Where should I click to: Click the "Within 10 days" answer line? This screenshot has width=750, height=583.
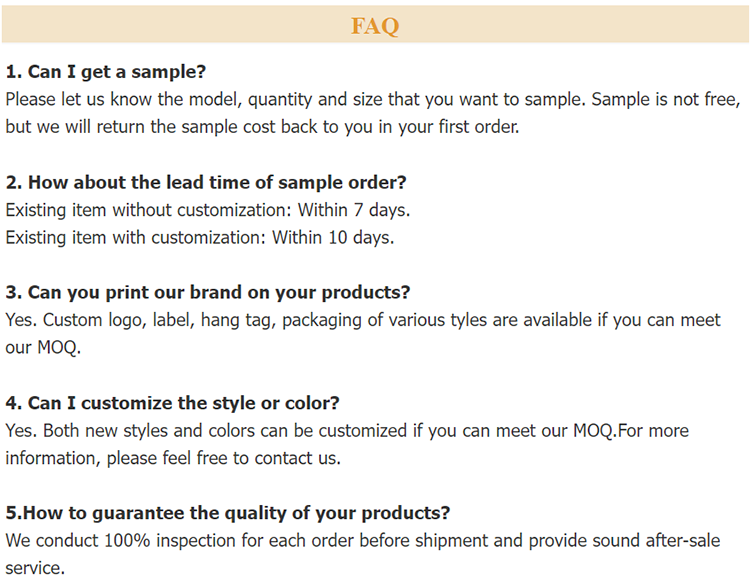(x=200, y=238)
